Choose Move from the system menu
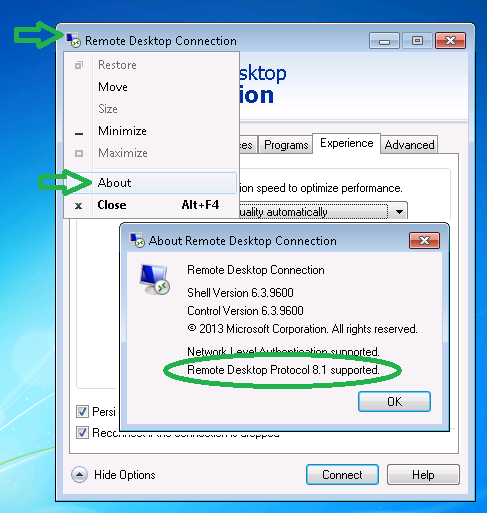The height and width of the screenshot is (513, 487). click(x=151, y=87)
